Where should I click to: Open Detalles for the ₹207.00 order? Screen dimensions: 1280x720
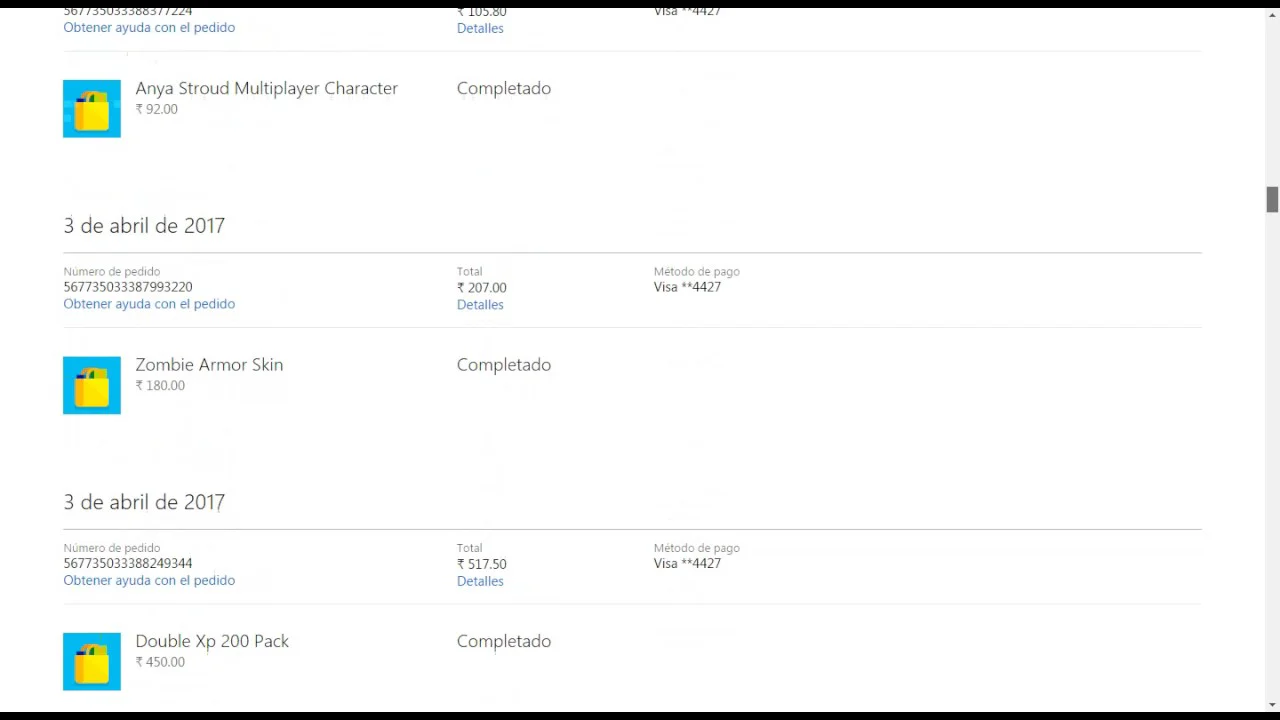point(480,304)
